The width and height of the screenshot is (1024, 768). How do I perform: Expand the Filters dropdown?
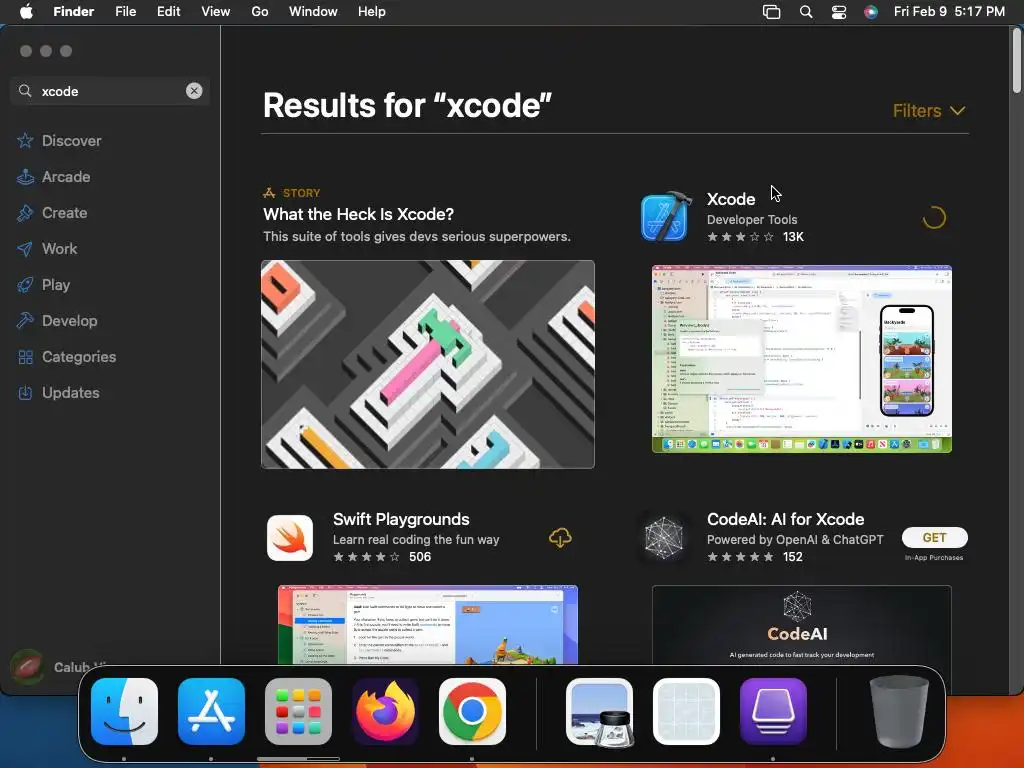coord(929,110)
